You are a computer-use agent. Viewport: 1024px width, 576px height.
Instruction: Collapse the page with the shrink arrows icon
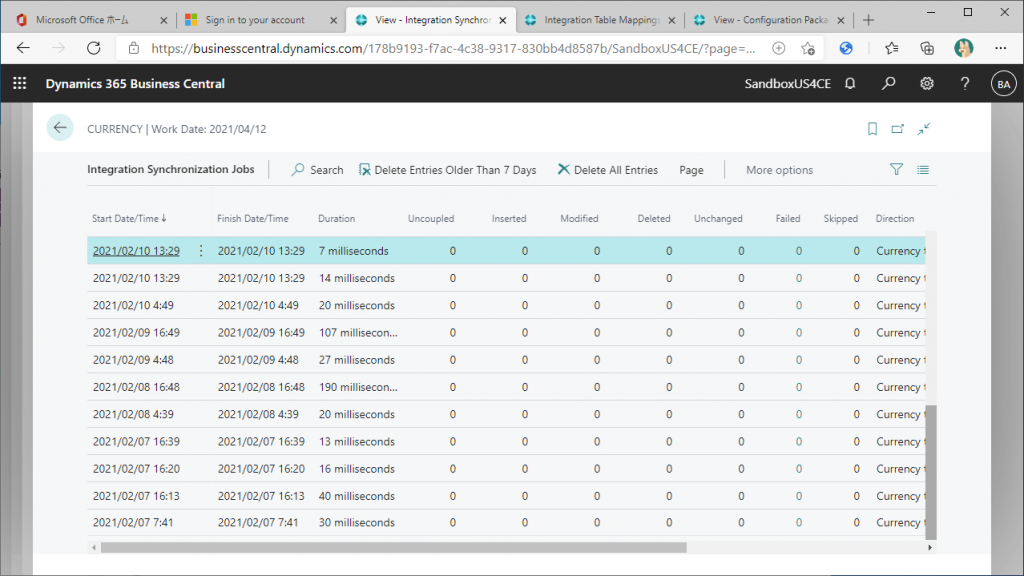(x=923, y=129)
